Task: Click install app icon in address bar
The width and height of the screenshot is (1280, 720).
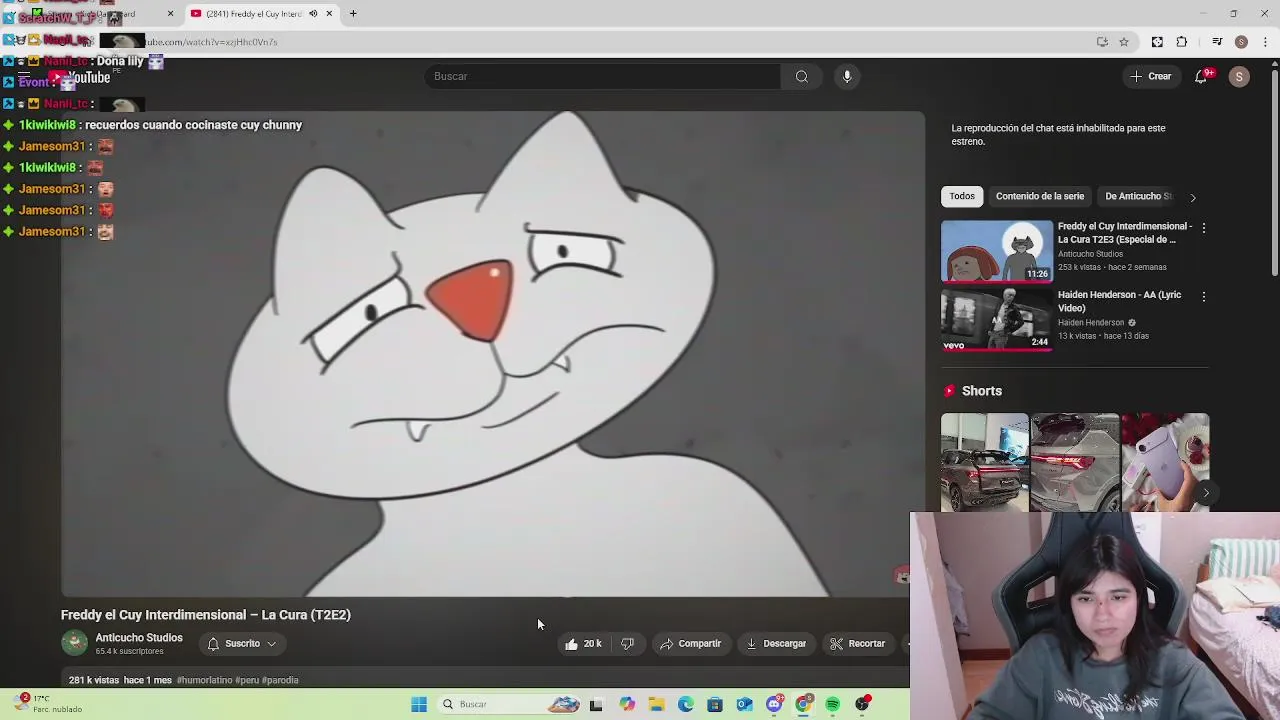Action: [1102, 42]
